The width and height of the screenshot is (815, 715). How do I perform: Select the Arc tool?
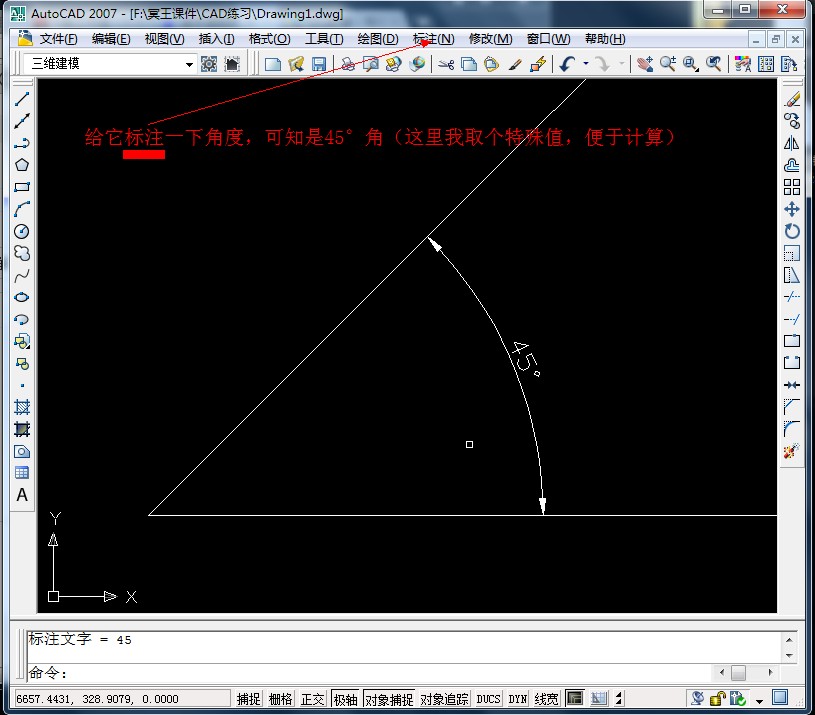click(22, 209)
